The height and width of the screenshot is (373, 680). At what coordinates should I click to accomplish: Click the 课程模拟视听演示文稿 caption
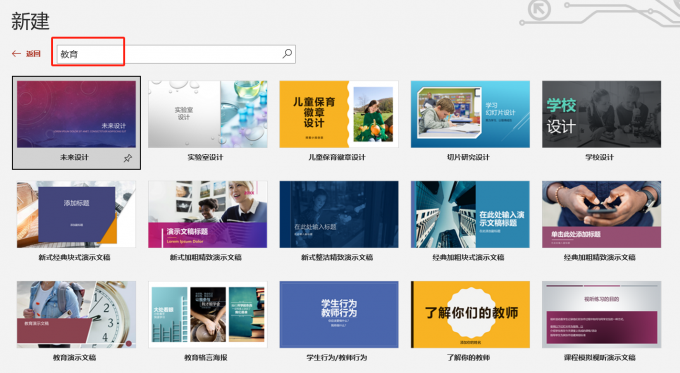click(600, 357)
